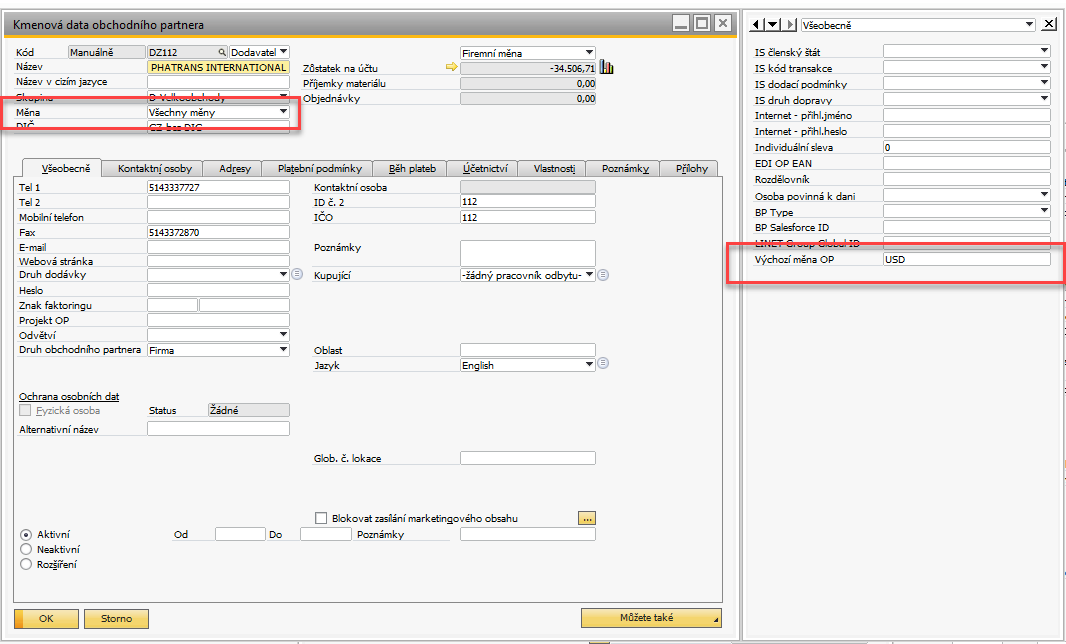The image size is (1066, 644).
Task: Click the Glob. č. lokace field
Action: point(528,458)
